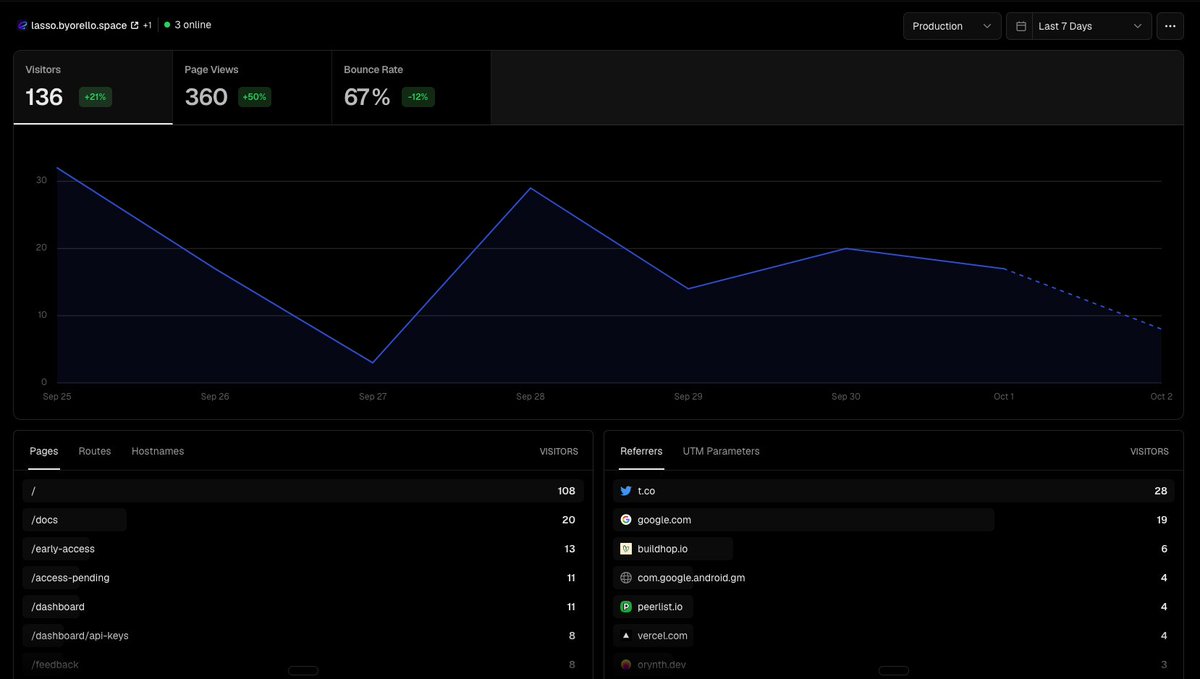Viewport: 1200px width, 679px height.
Task: Click the globe icon for com.google.android.gm
Action: [626, 578]
